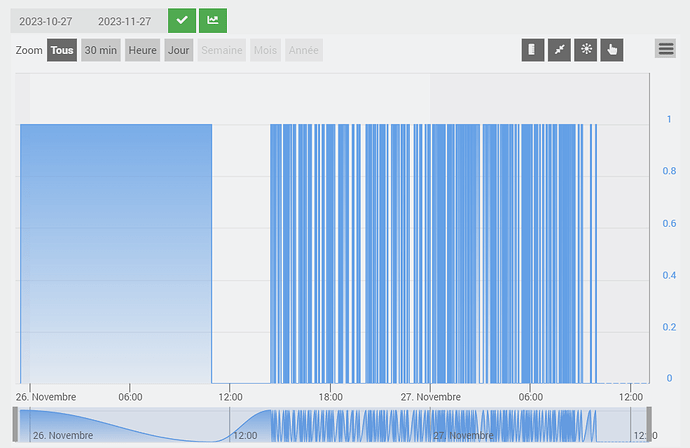Toggle the first dark chart option icon

[533, 50]
